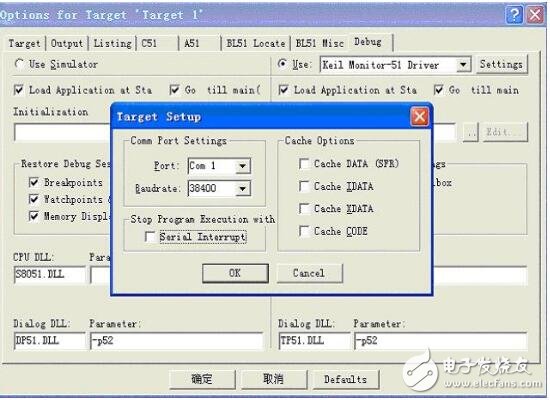This screenshot has width=550, height=400.
Task: Open the Baudrate 38400 dropdown
Action: 242,189
